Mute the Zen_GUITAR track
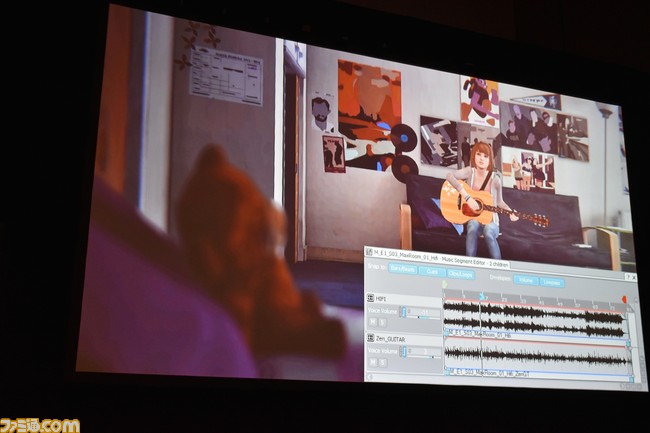 point(373,363)
